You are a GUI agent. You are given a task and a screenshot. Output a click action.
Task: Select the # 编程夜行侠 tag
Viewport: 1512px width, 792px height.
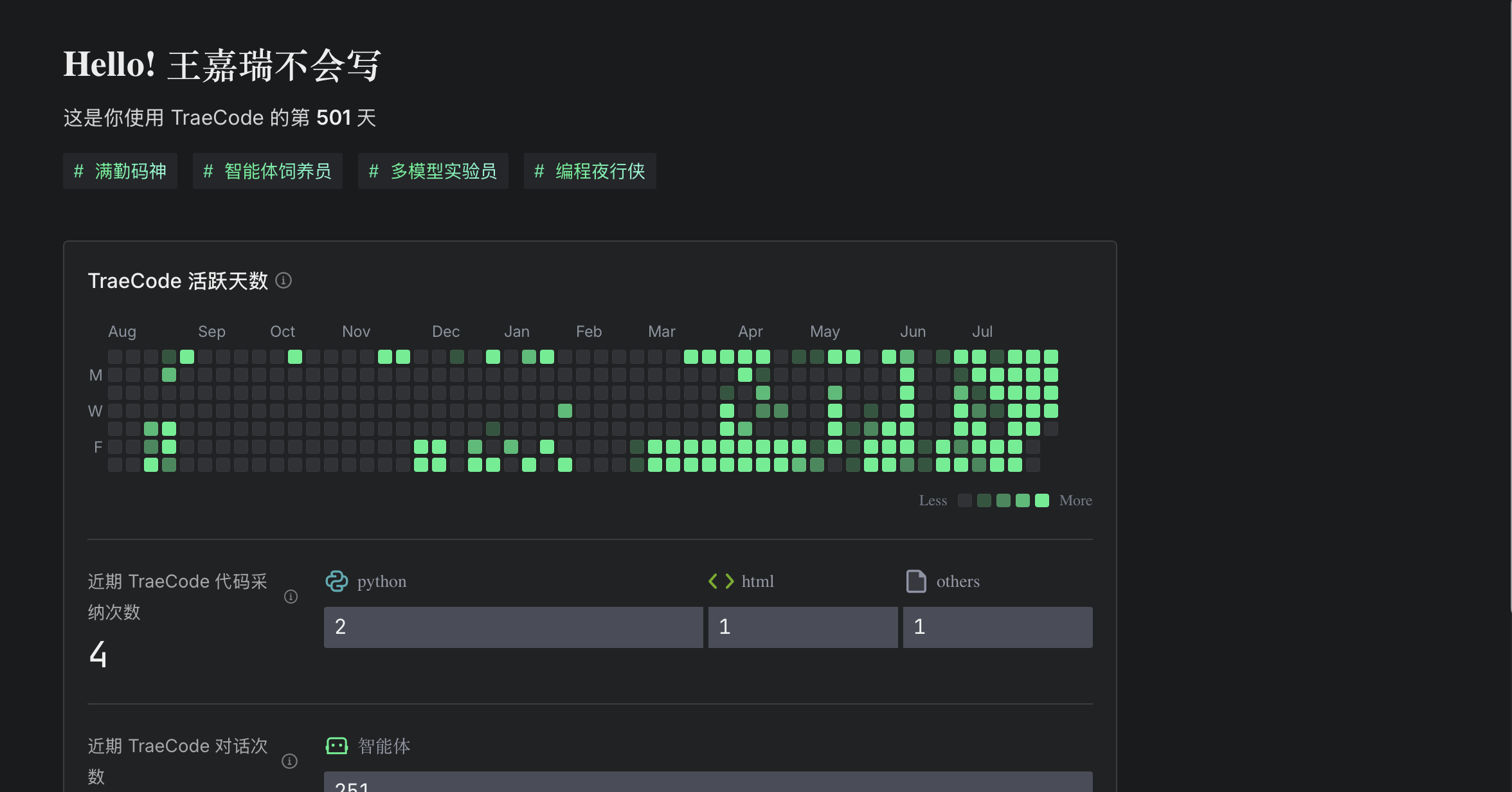point(590,171)
